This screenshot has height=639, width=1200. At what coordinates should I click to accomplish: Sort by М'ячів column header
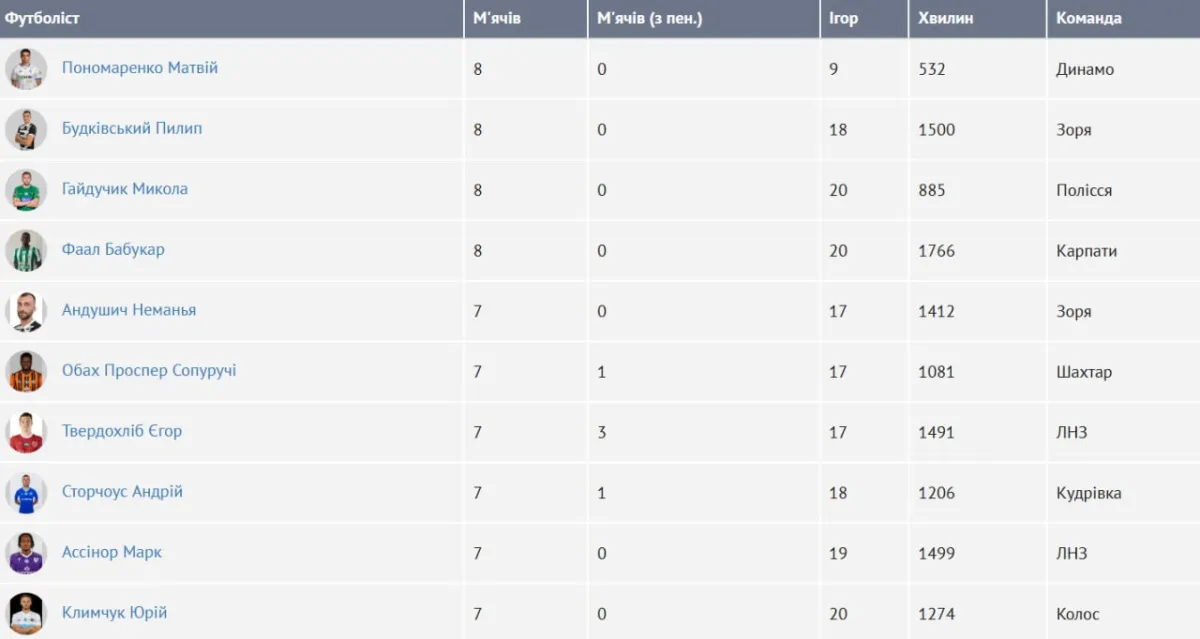(497, 18)
